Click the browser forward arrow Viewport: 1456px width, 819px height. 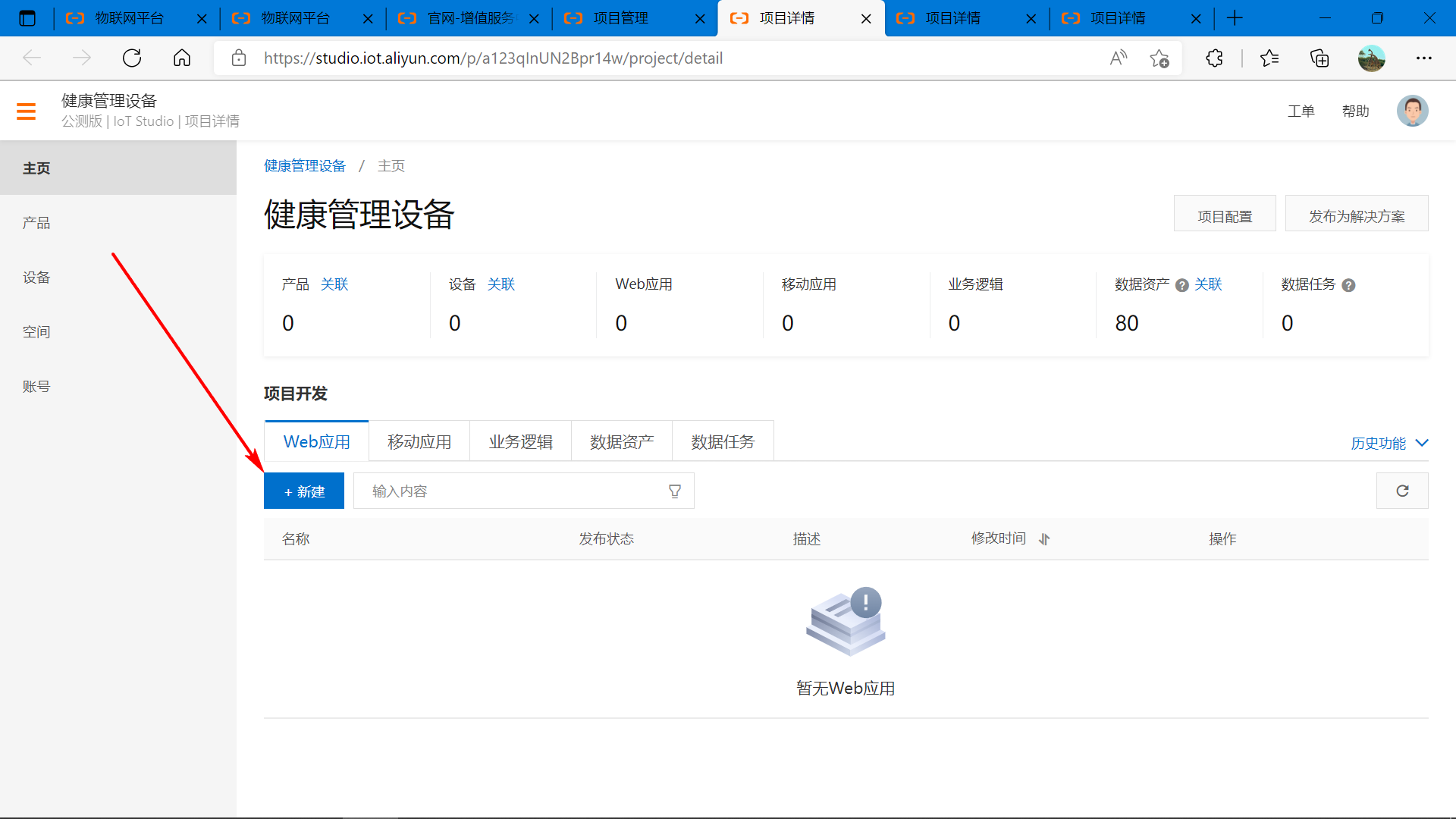(82, 58)
